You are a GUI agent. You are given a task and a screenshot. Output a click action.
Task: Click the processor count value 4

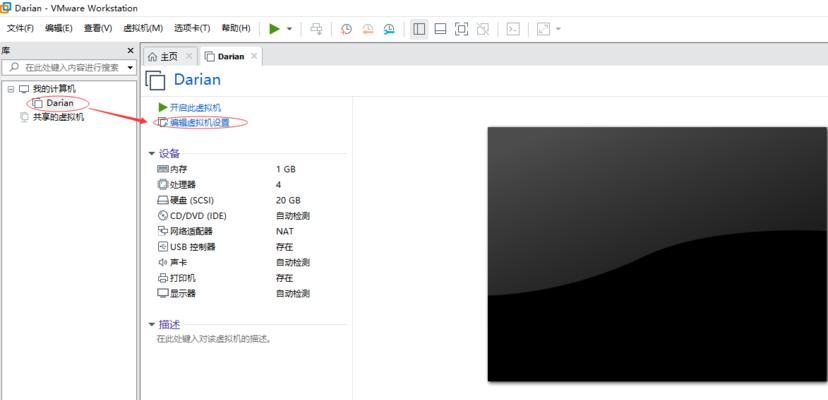[x=278, y=184]
